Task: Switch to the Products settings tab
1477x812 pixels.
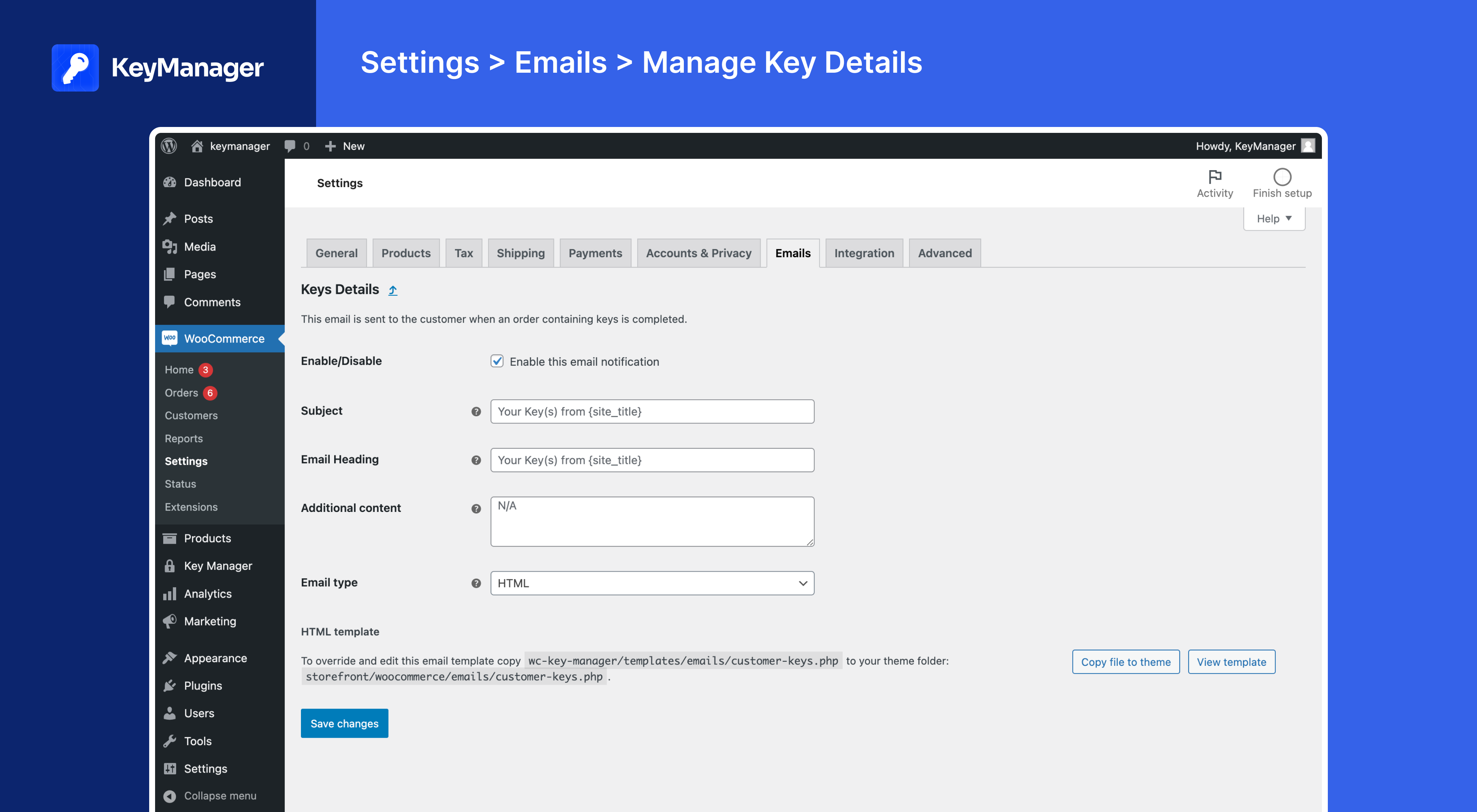Action: [x=406, y=253]
